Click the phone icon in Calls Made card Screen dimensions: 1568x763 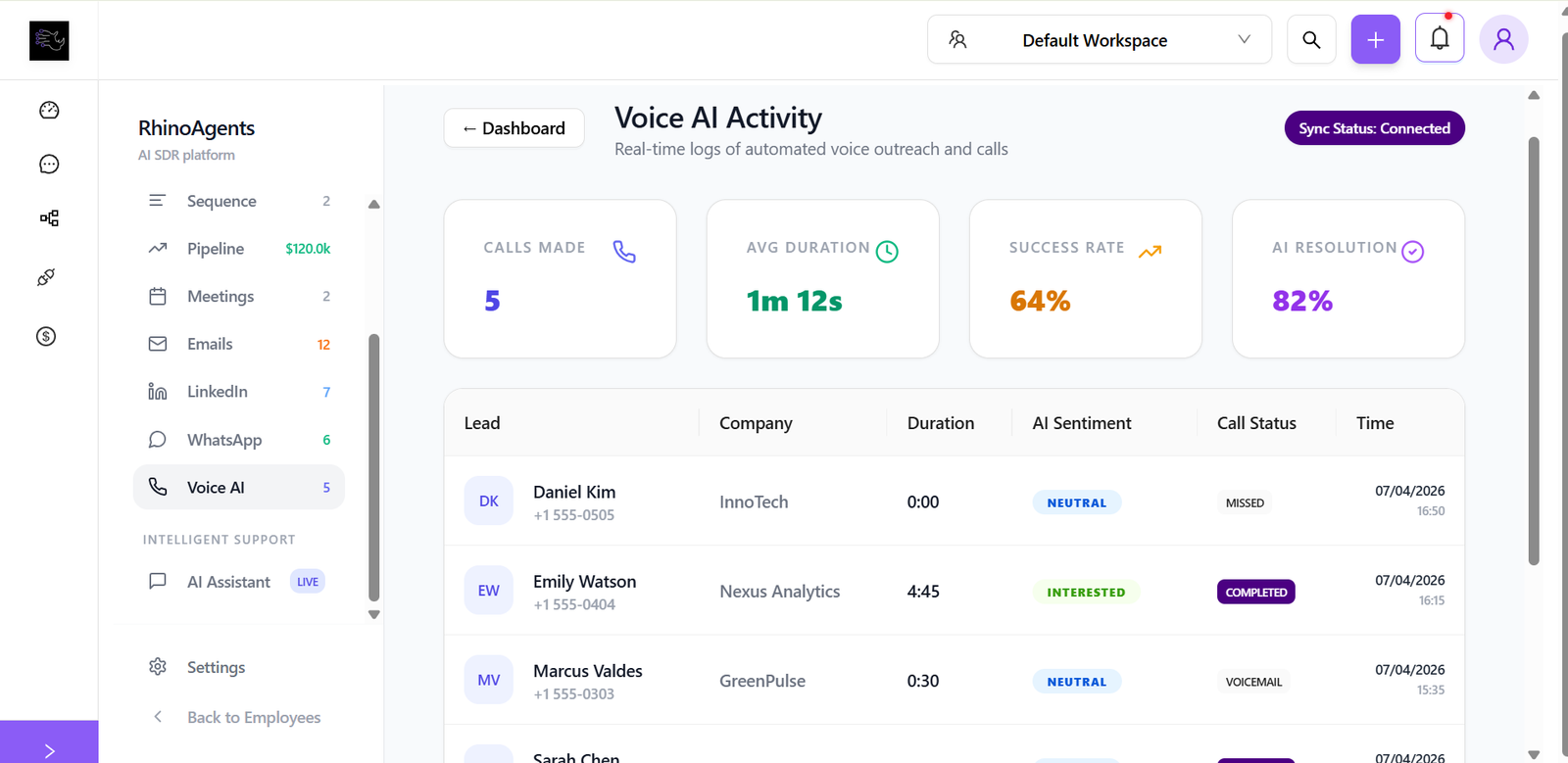point(624,252)
